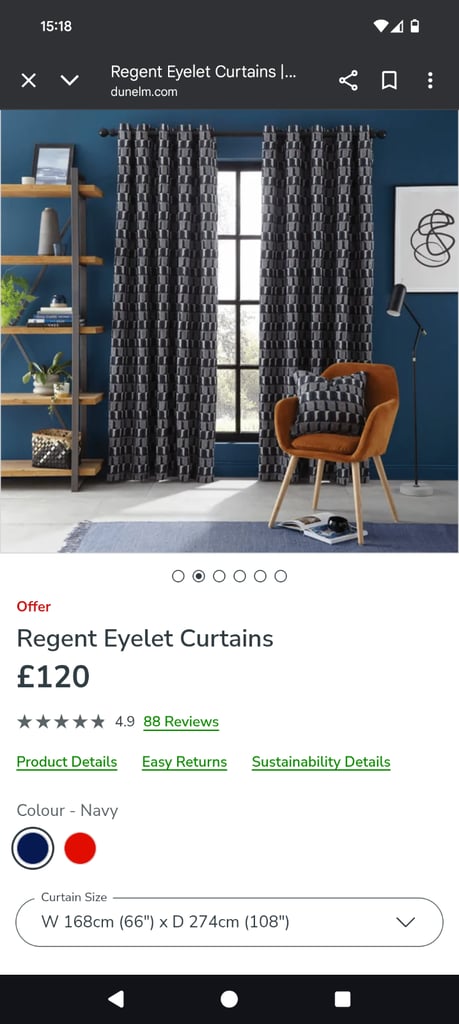Minimize custom tab with down chevron
Image resolution: width=459 pixels, height=1024 pixels.
pos(69,80)
